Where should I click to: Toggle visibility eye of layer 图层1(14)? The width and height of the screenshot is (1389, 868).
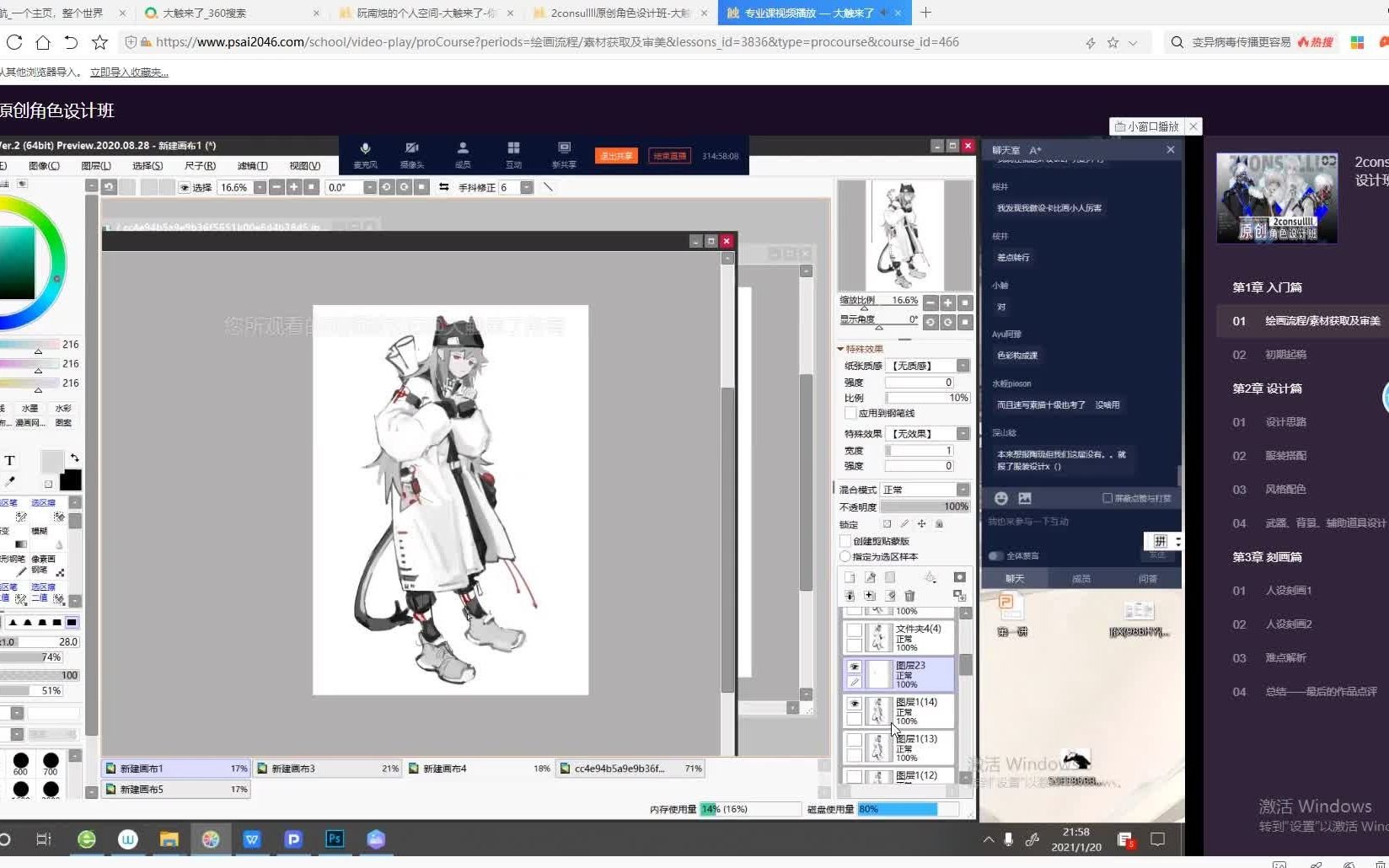point(854,704)
